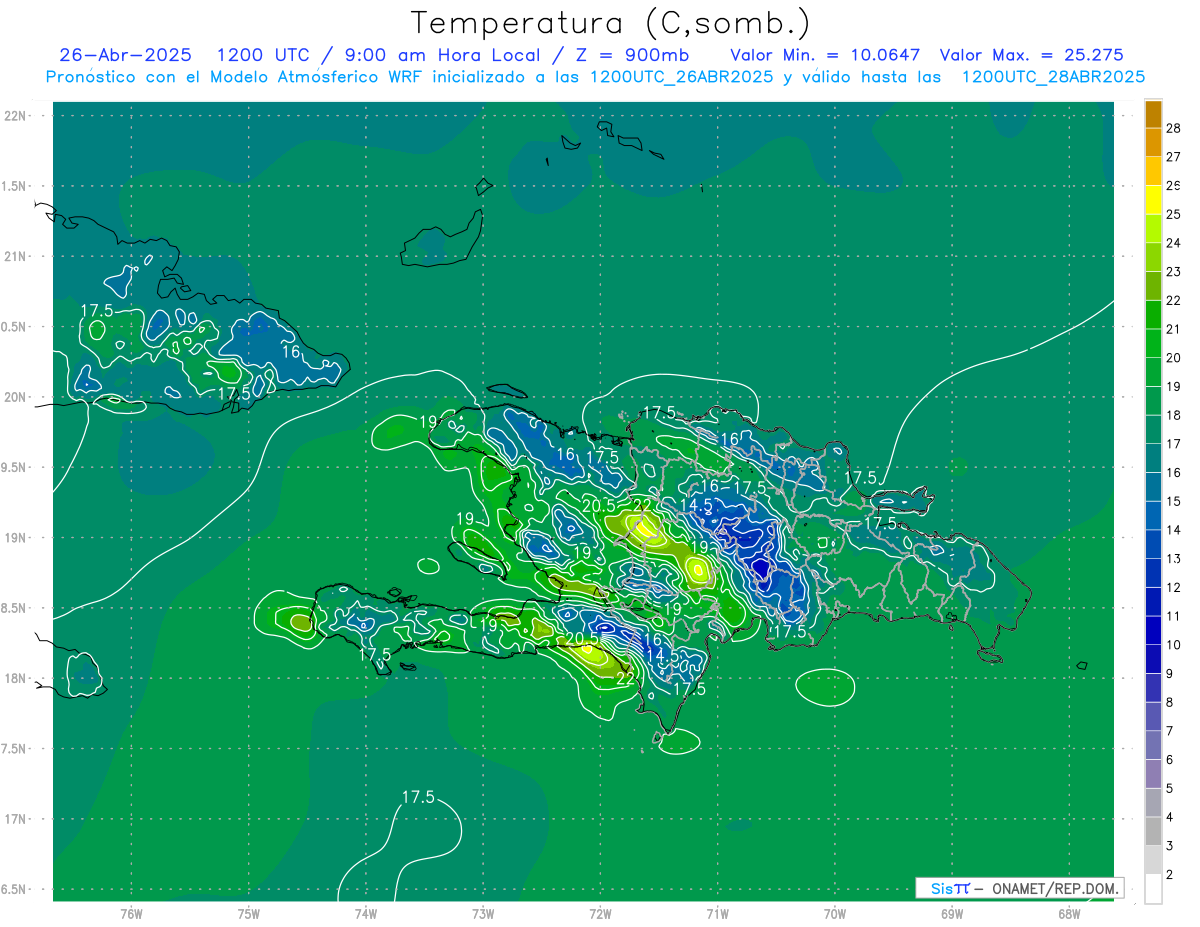
Task: Select 'Valor Max. = 25.275' text
Action: coord(1032,55)
